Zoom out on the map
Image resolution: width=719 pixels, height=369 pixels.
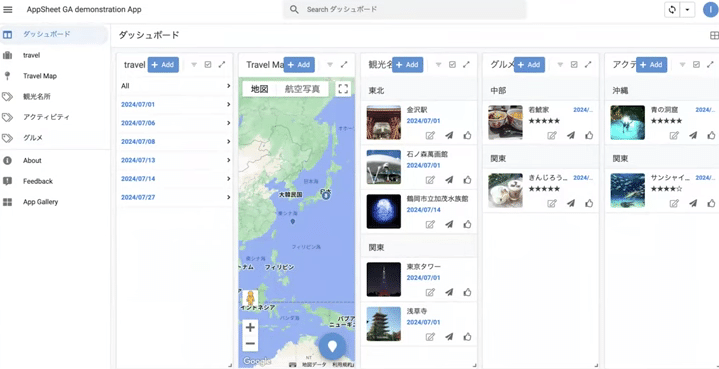click(x=250, y=343)
